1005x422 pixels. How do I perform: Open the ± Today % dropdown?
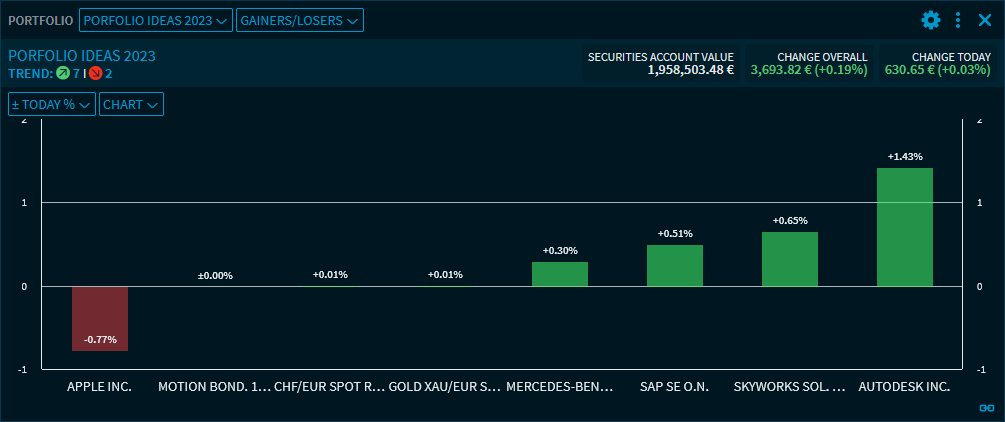(52, 104)
